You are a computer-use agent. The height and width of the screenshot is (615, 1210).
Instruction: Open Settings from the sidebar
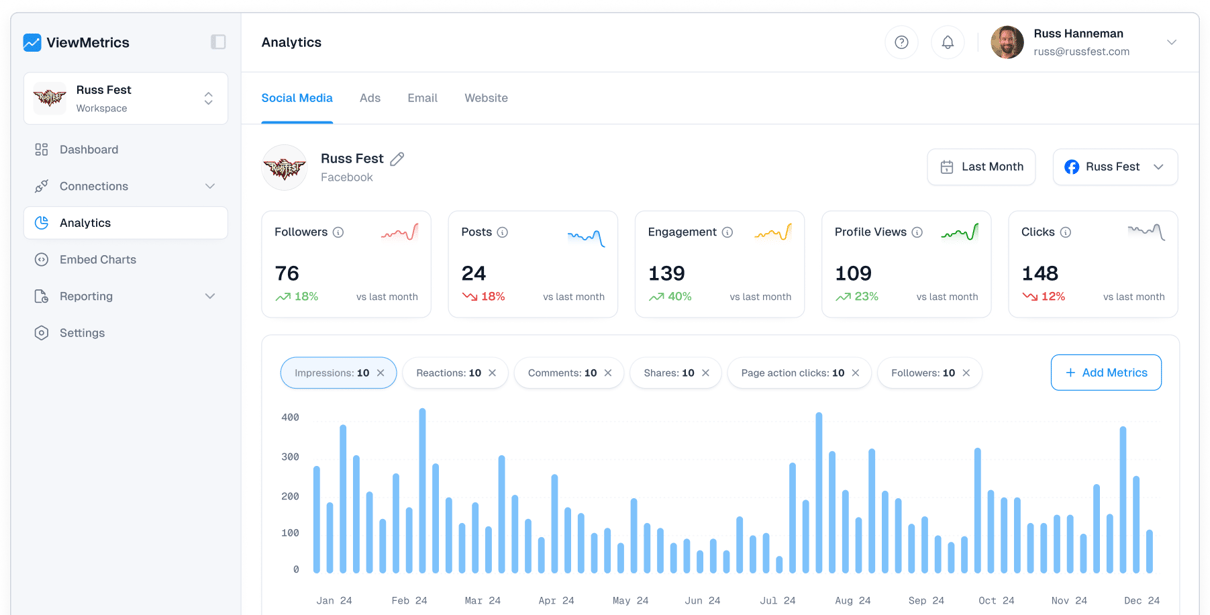click(x=41, y=332)
